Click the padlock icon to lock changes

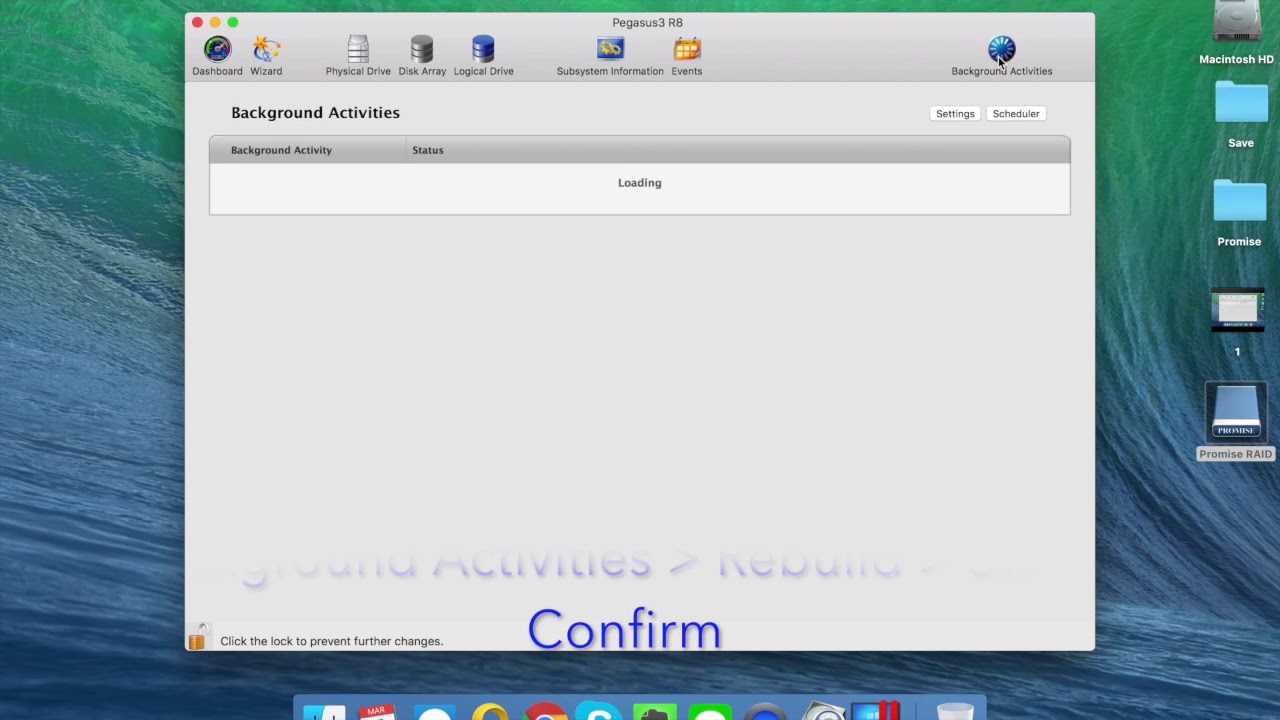point(197,637)
